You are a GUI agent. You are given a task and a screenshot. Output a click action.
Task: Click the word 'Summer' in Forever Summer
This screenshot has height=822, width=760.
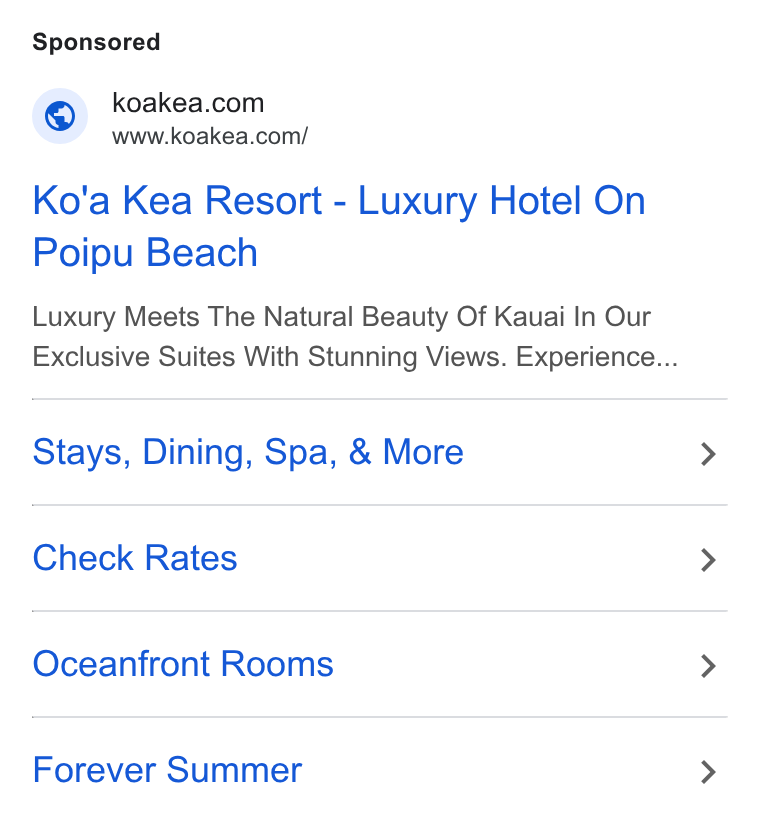click(x=234, y=770)
